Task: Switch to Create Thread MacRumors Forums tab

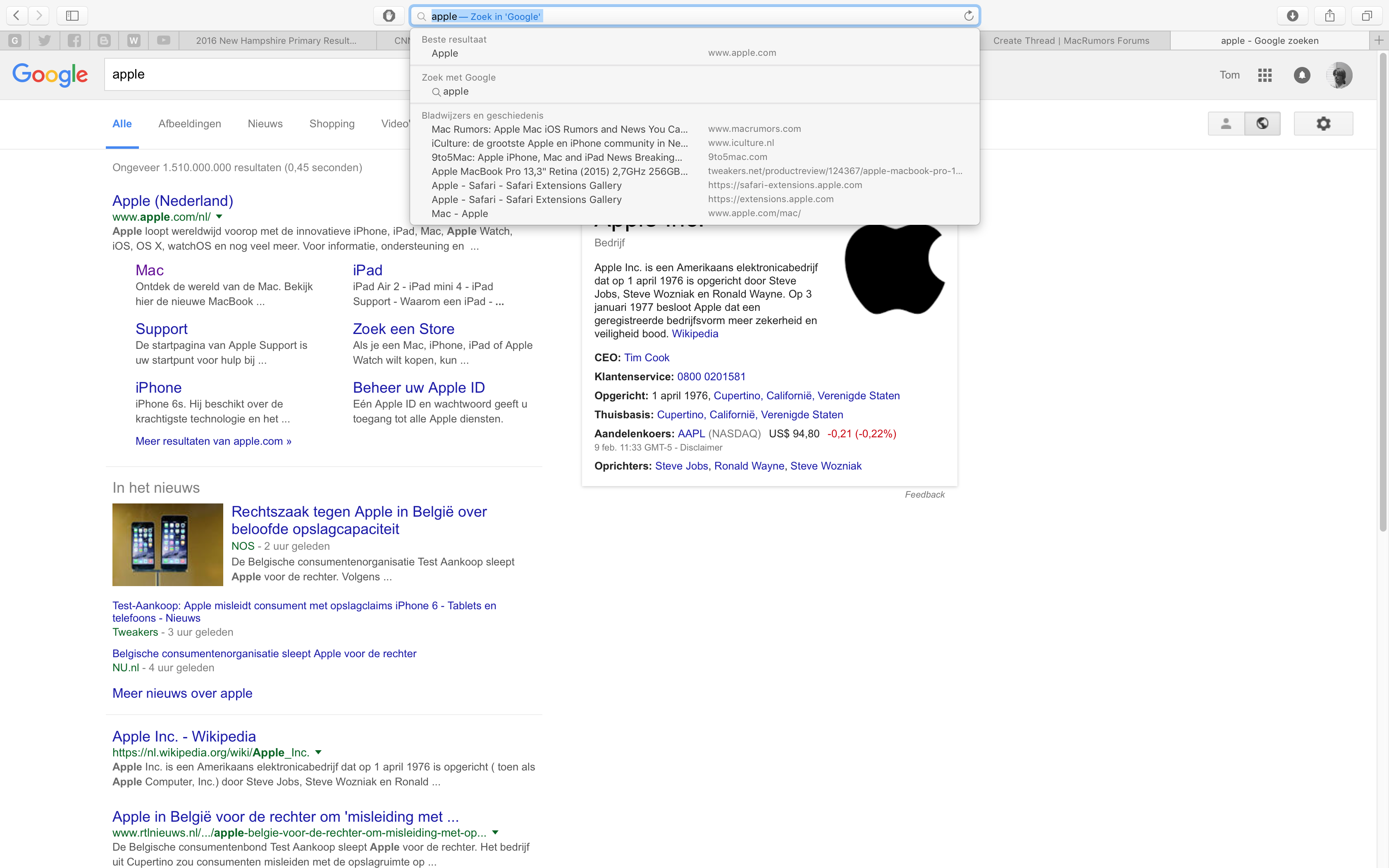Action: (1071, 40)
